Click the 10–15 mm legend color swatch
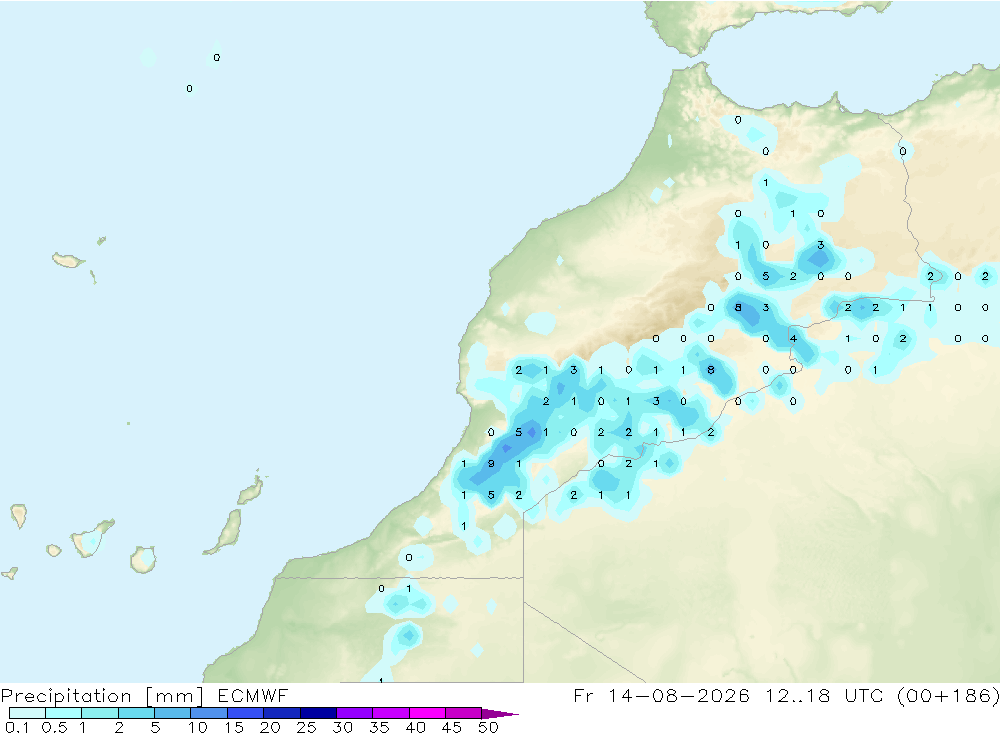1000x733 pixels. coord(209,713)
